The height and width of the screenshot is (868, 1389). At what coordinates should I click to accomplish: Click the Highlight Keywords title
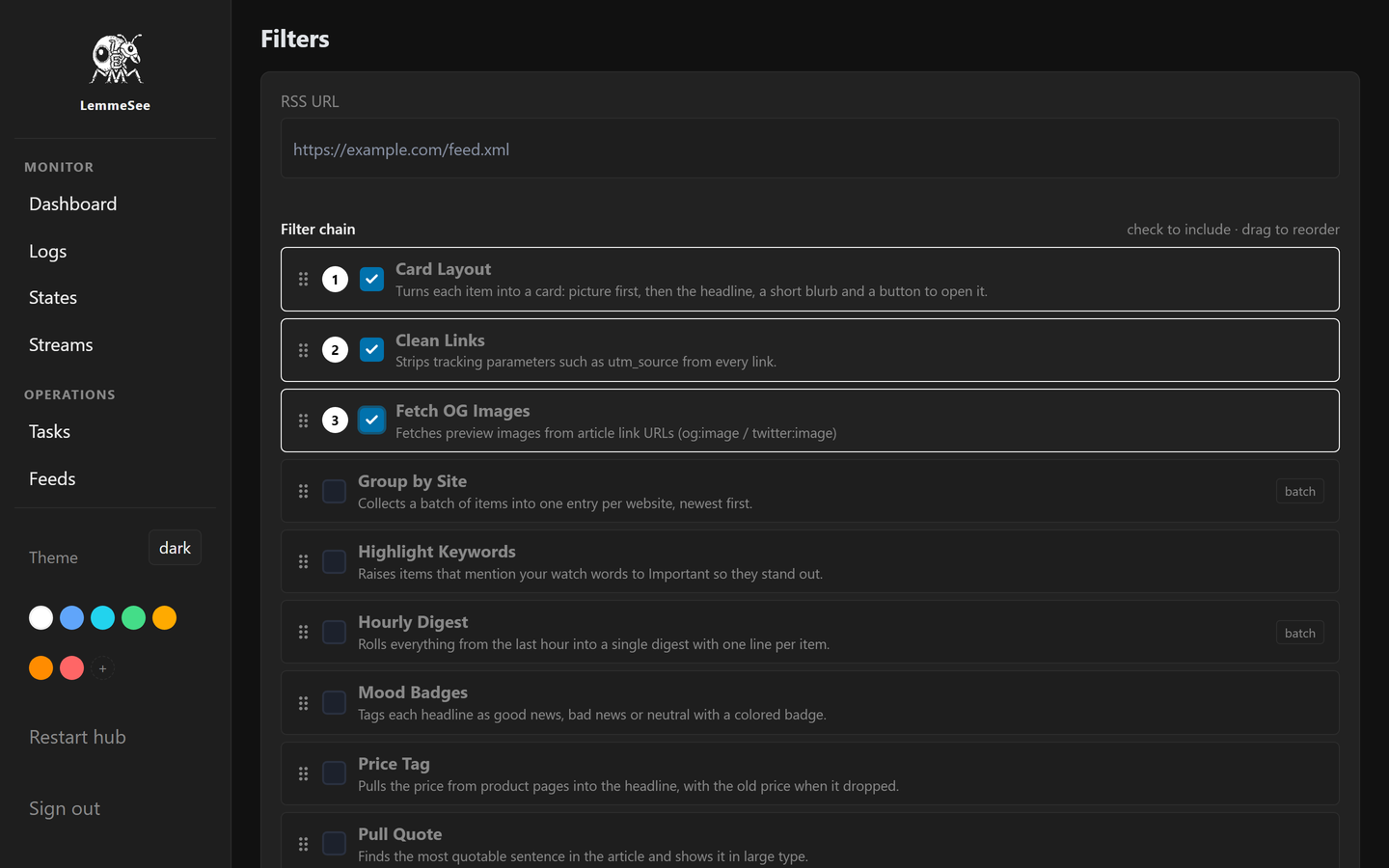pyautogui.click(x=436, y=552)
